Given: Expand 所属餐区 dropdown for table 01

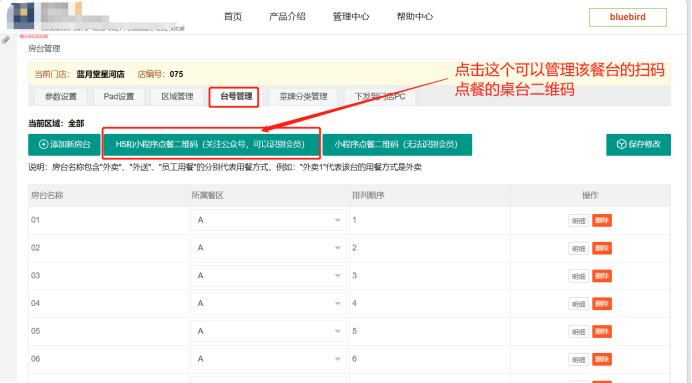Looking at the screenshot, I should [268, 220].
